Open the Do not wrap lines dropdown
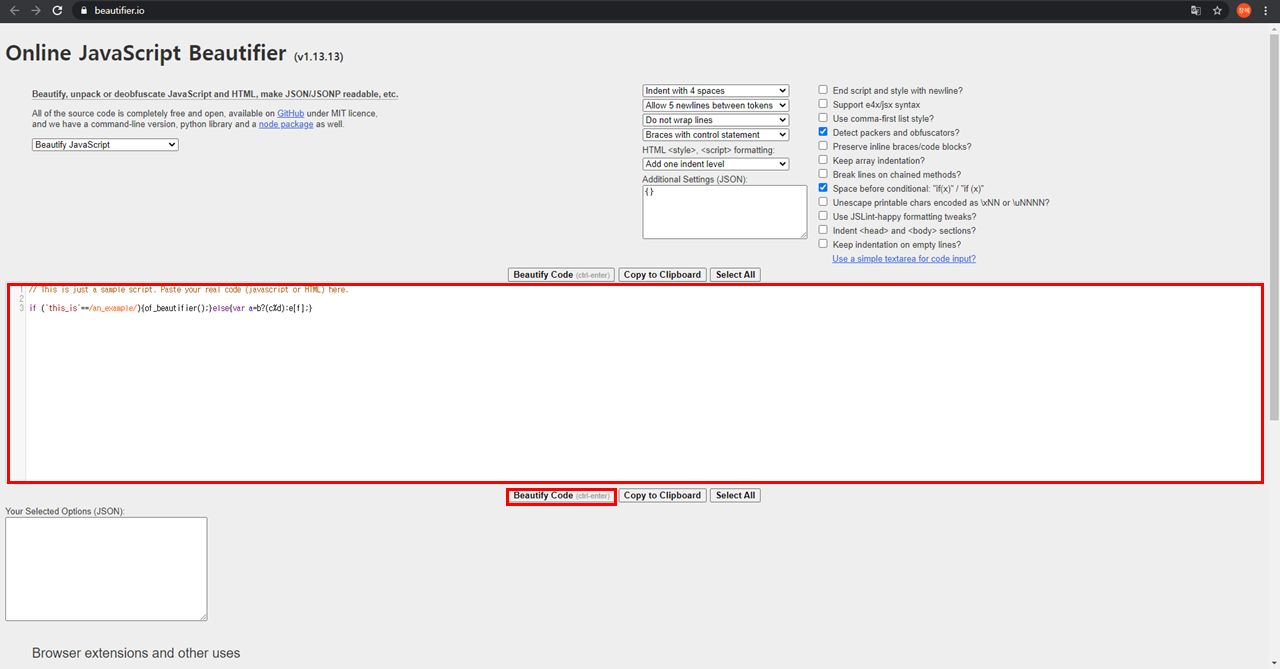This screenshot has height=669, width=1280. 715,120
